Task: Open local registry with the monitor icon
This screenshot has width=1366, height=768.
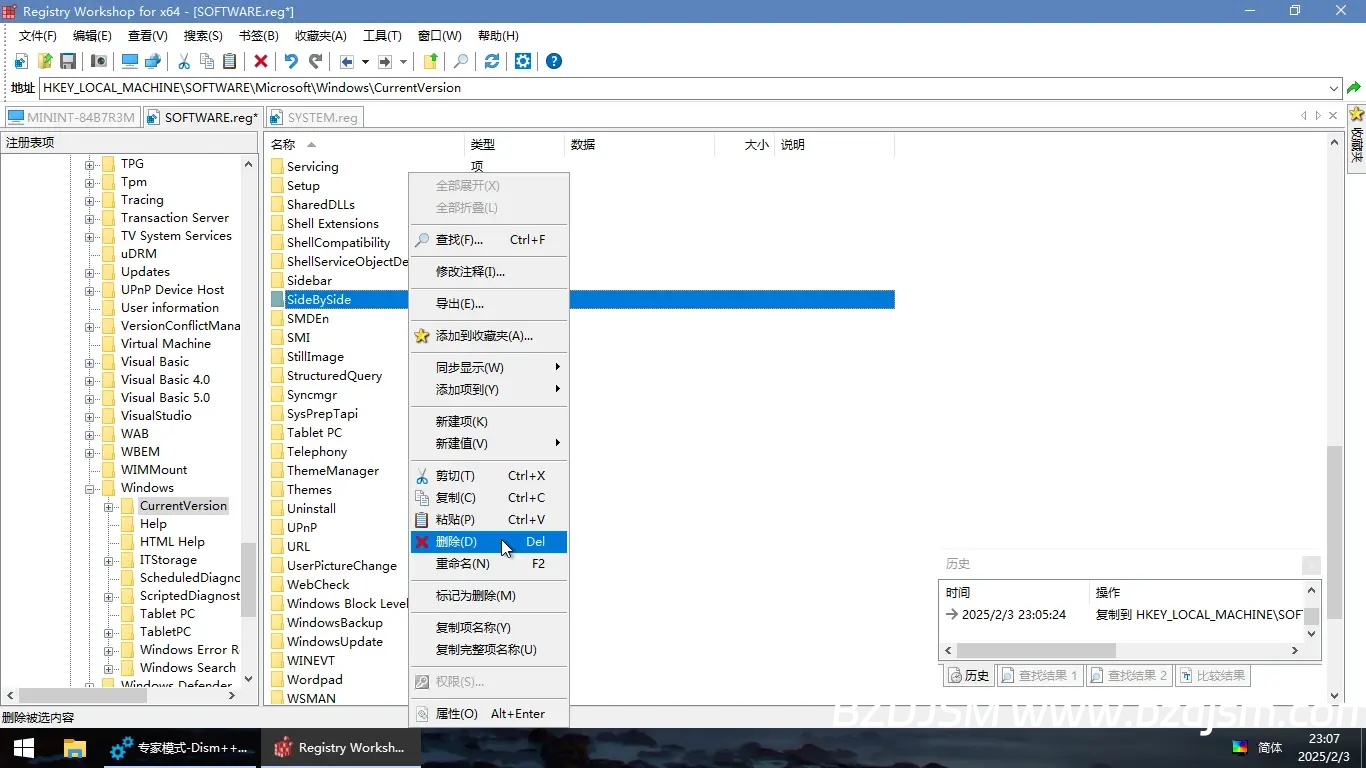Action: pos(130,61)
